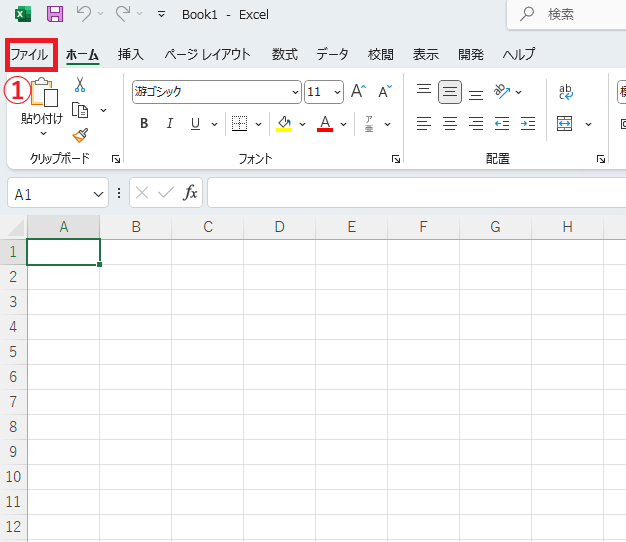
Task: Select the Format Painter brush
Action: pos(80,135)
